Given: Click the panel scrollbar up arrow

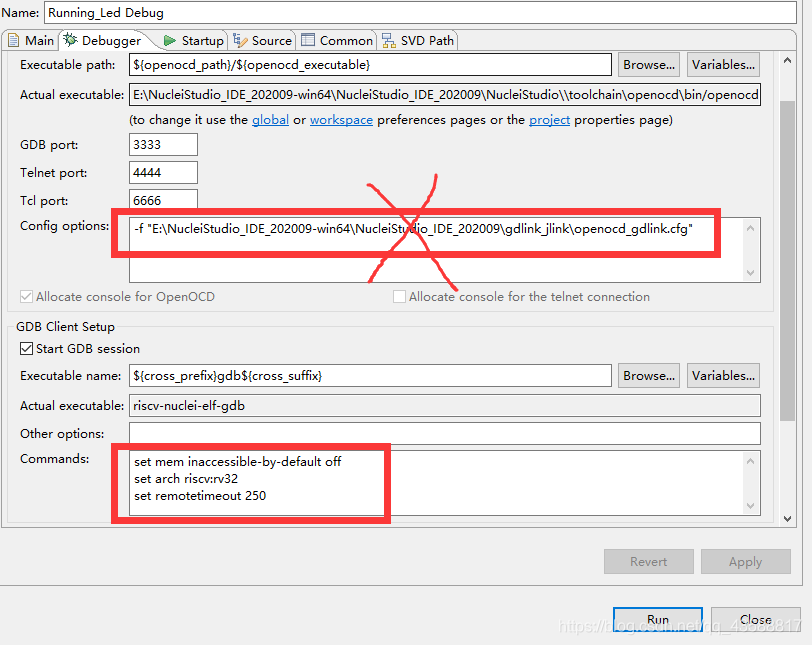Looking at the screenshot, I should pos(788,61).
